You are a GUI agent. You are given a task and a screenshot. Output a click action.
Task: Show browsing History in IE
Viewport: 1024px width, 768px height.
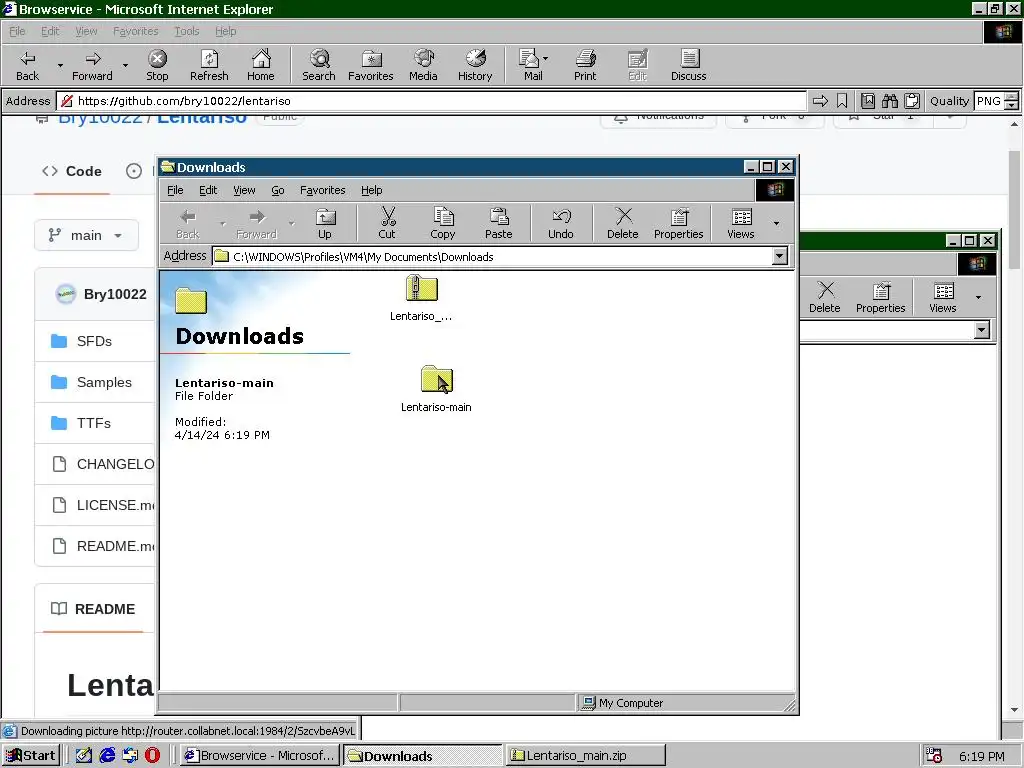[x=475, y=65]
